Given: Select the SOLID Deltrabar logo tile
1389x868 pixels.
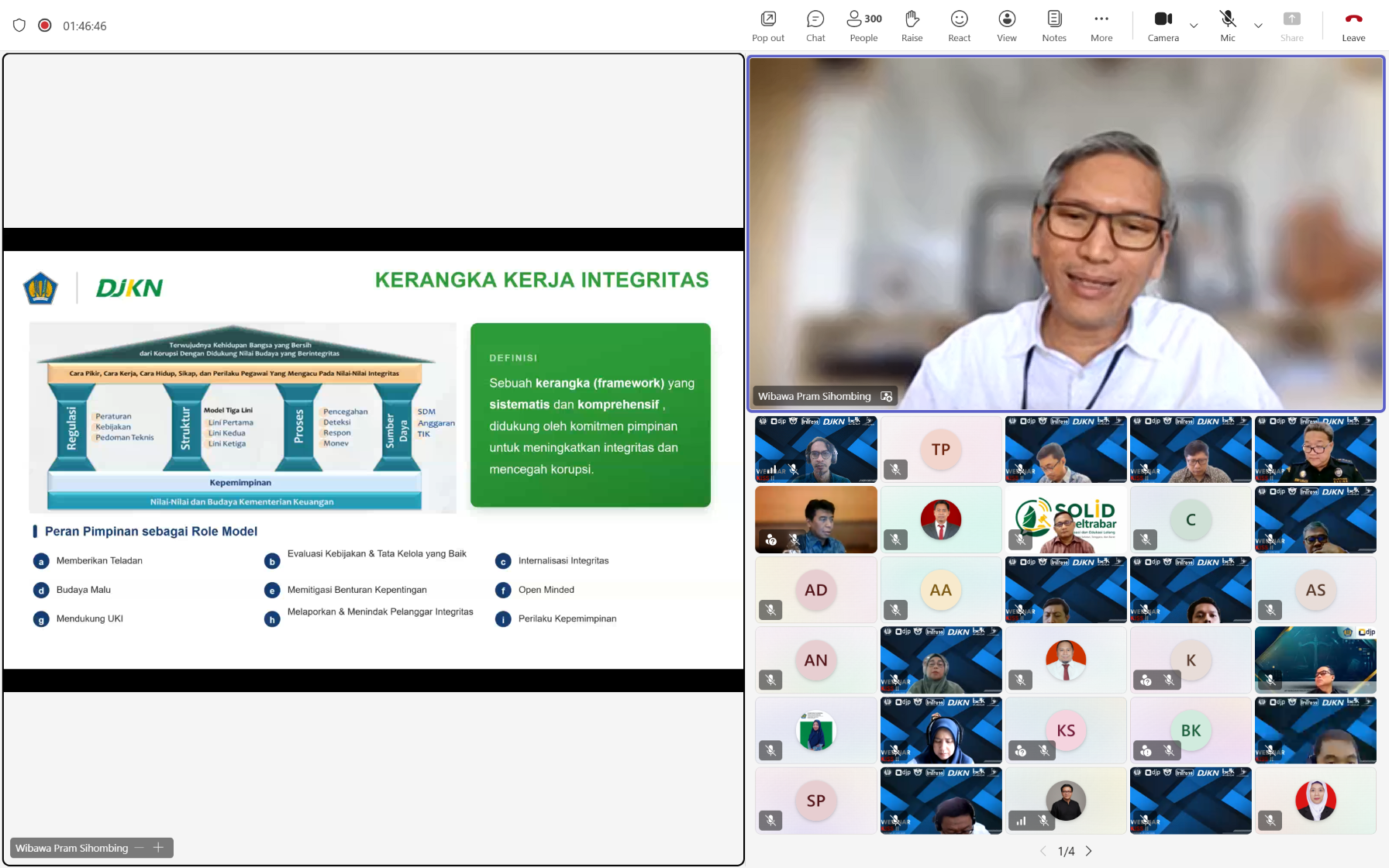Looking at the screenshot, I should click(x=1066, y=520).
